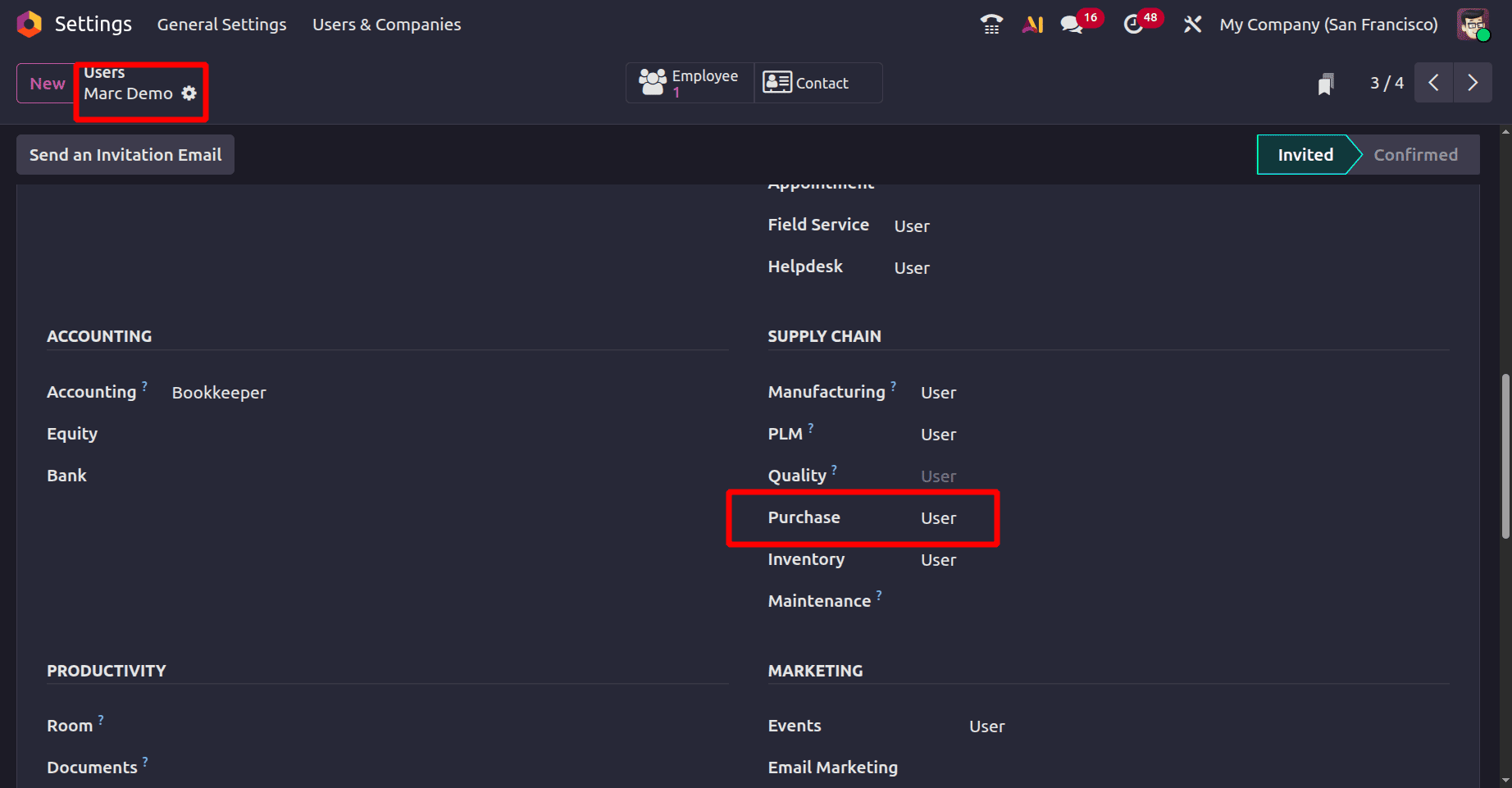Click the debug tools wrench icon

(1192, 25)
